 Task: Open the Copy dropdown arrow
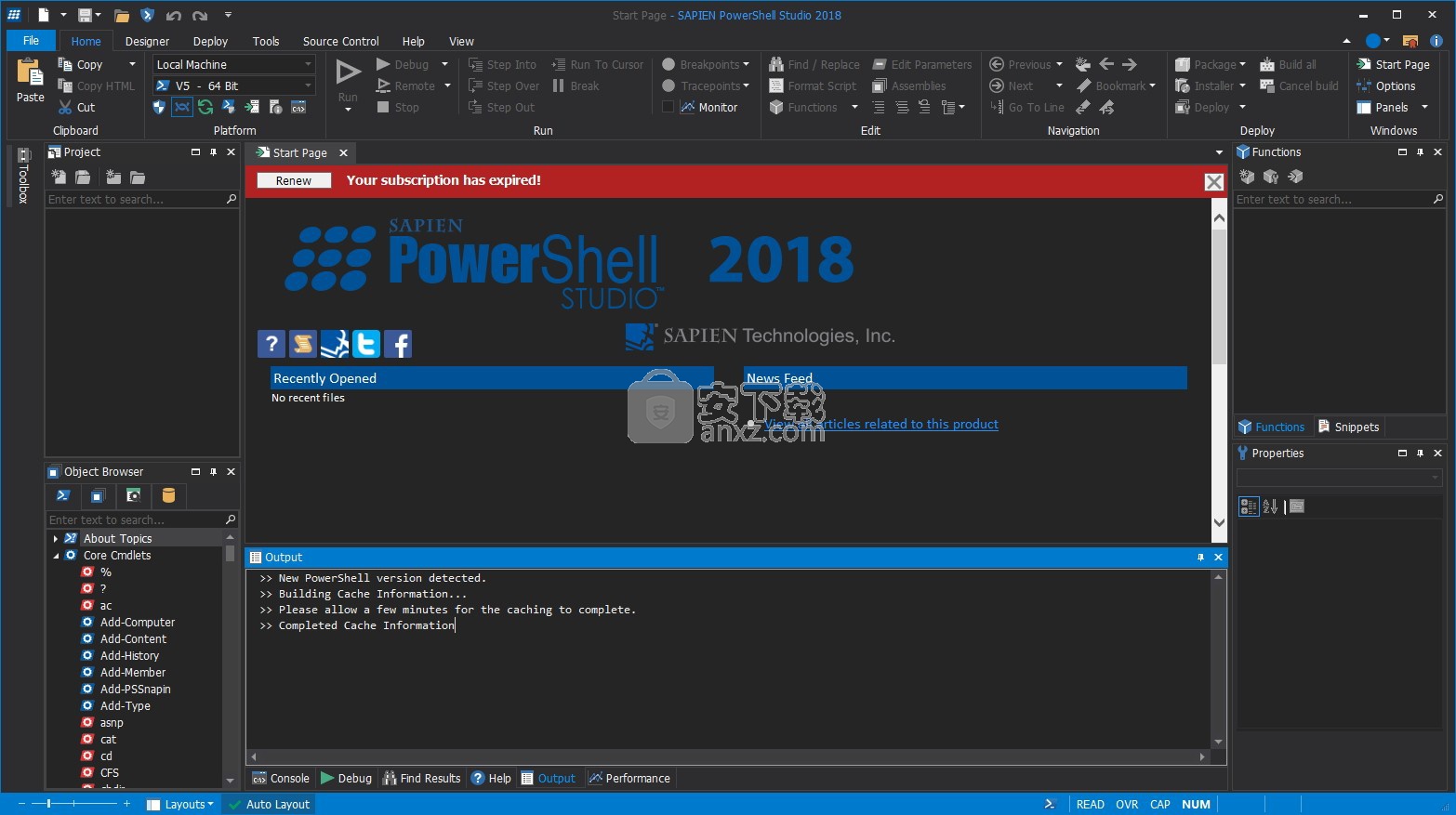(132, 64)
